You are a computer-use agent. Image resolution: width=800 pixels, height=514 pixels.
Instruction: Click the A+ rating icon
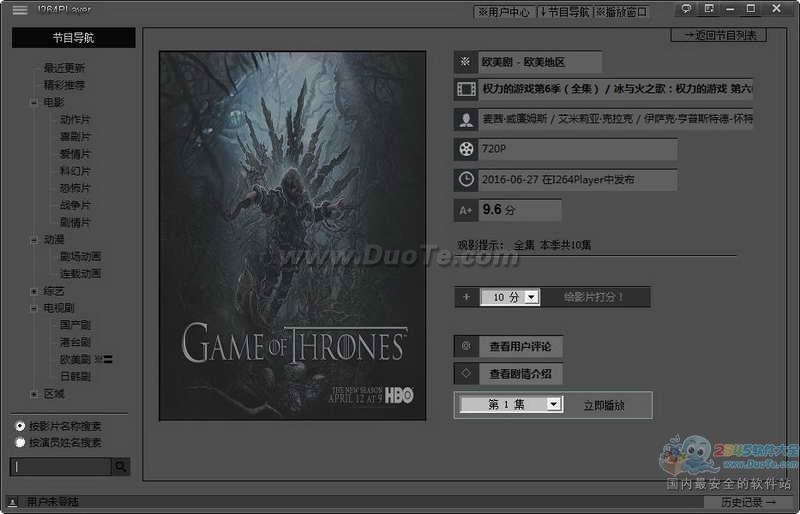click(466, 210)
